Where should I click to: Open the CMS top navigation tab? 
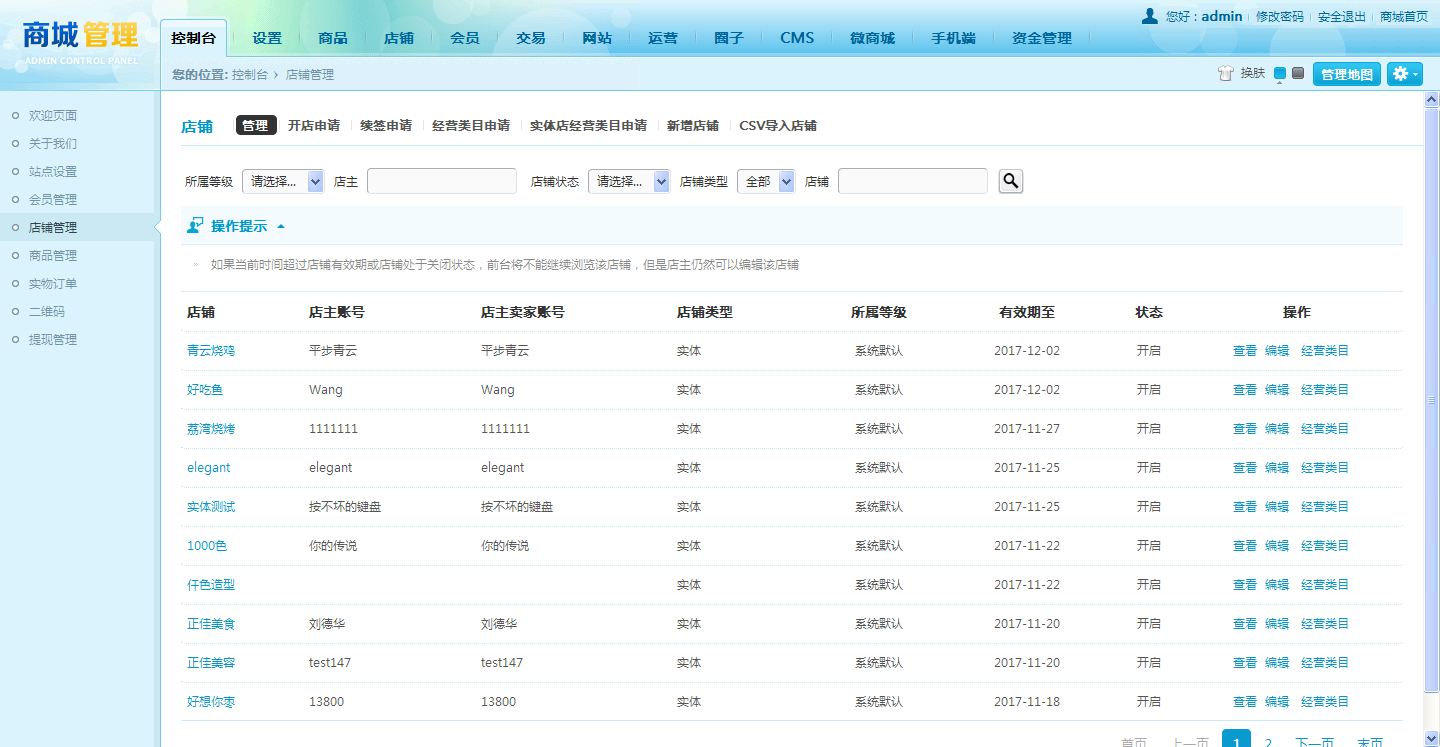(x=797, y=38)
